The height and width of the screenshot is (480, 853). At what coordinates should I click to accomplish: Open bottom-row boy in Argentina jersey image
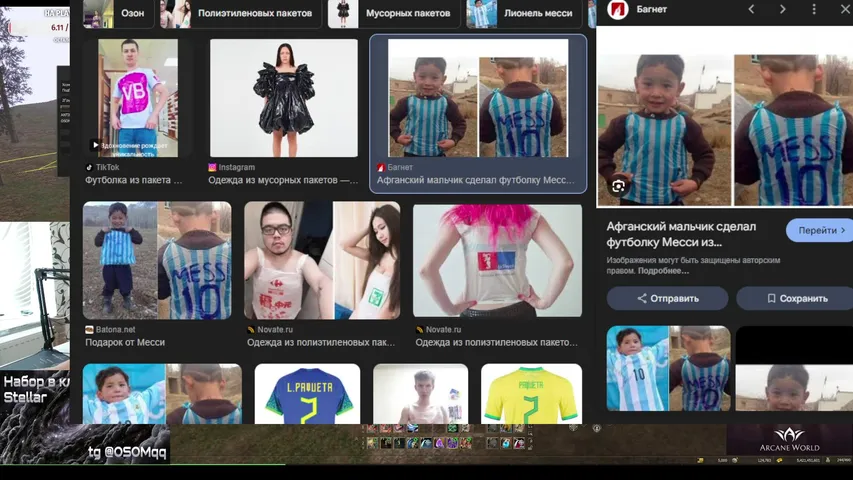162,394
